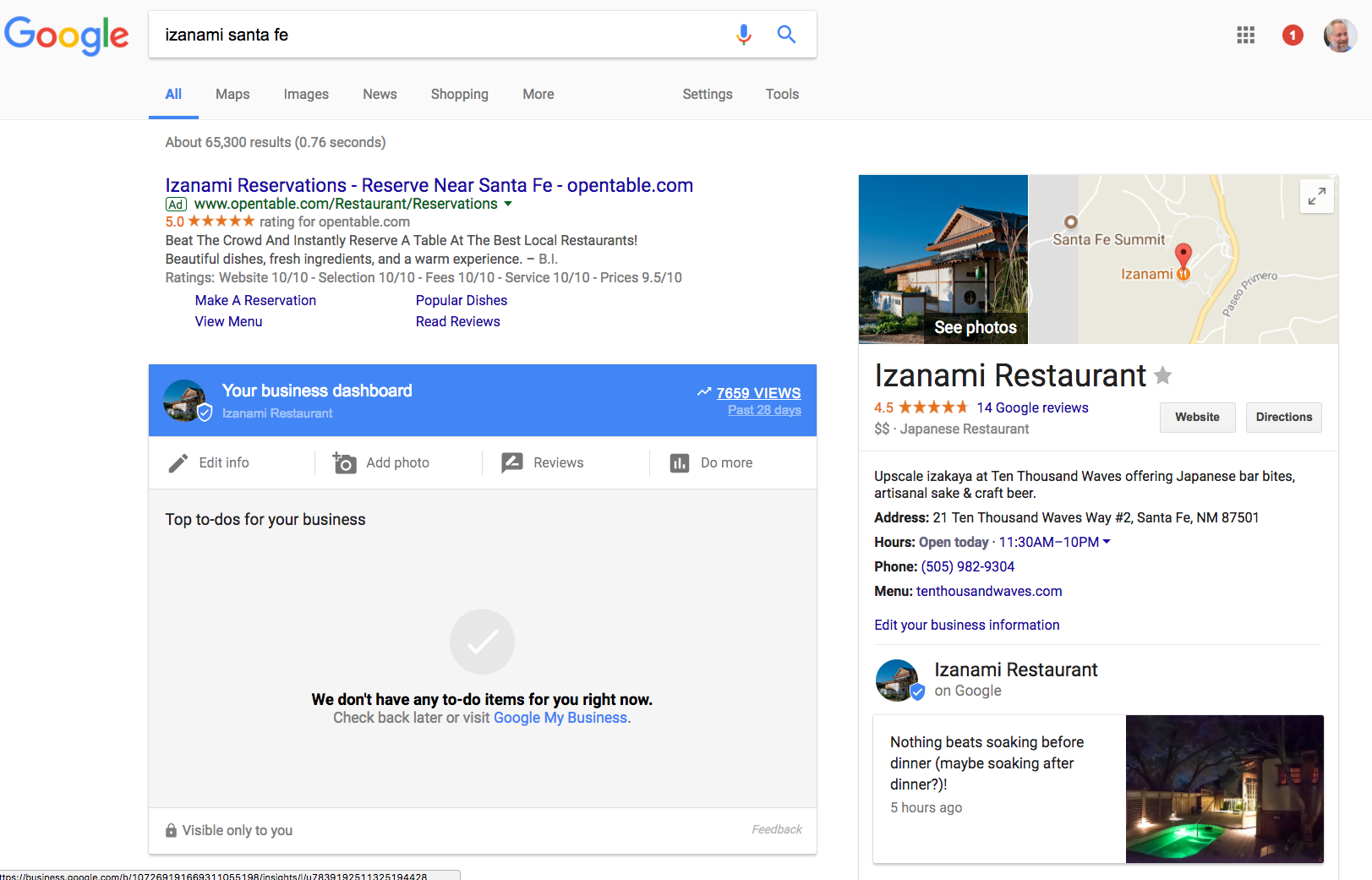
Task: Click the blue search magnifier icon
Action: 786,35
